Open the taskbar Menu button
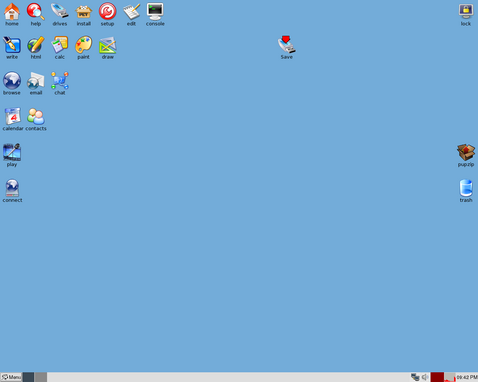Viewport: 478px width, 382px height. 11,377
